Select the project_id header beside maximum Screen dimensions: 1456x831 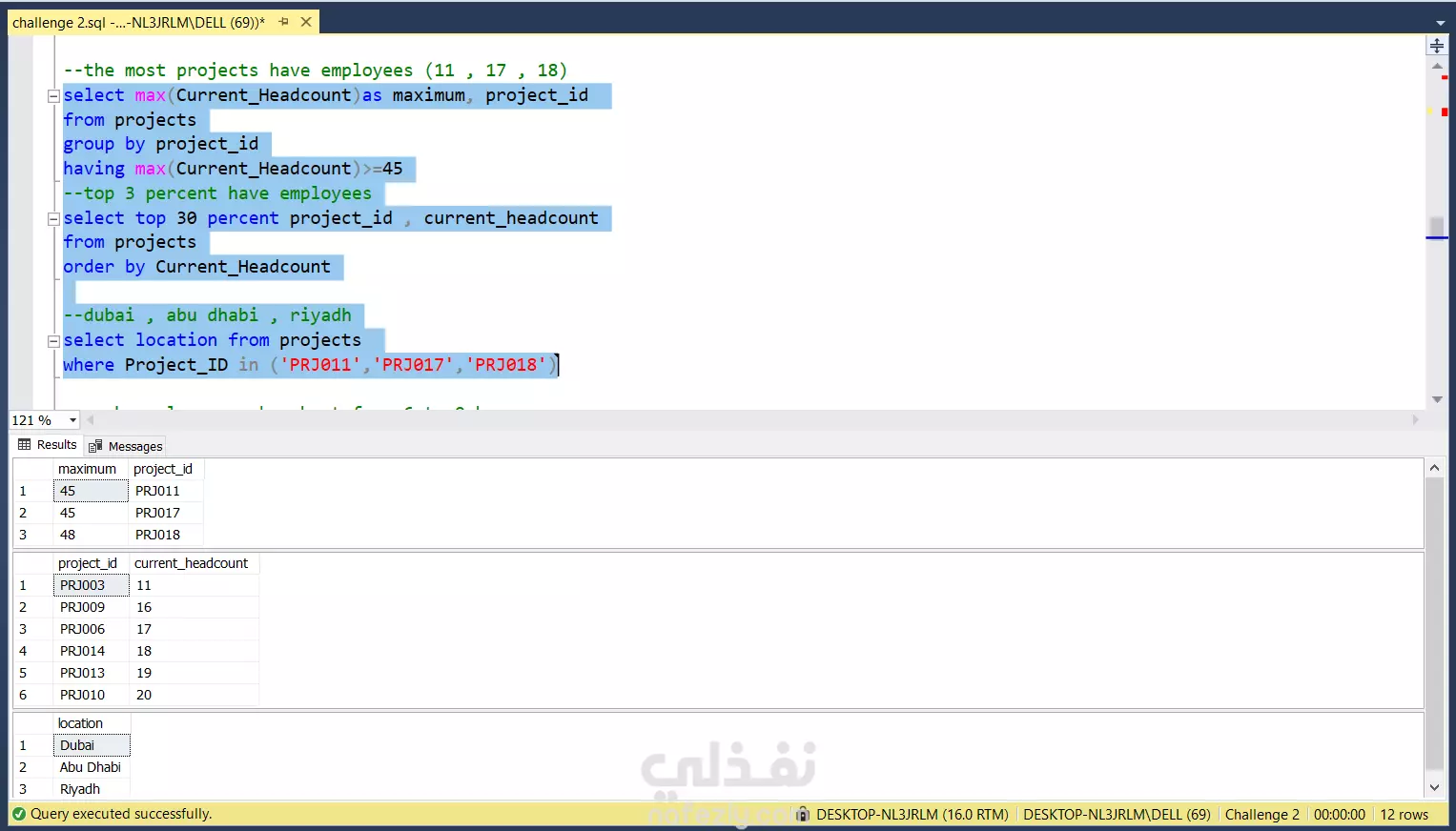(166, 469)
